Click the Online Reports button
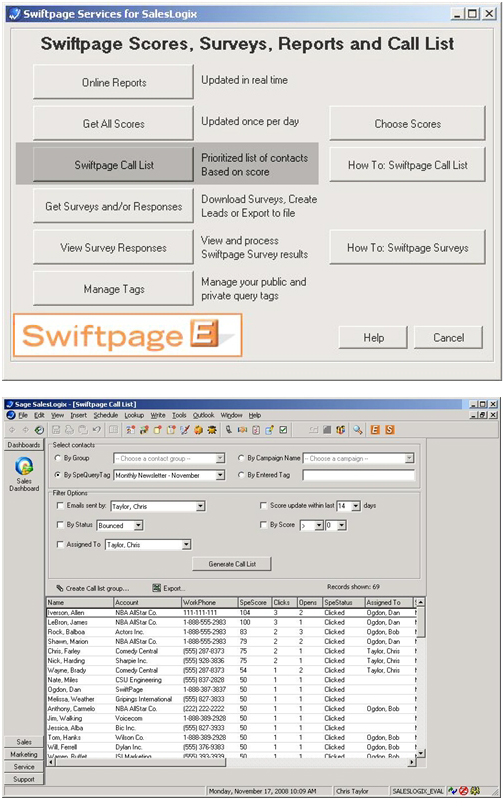The height and width of the screenshot is (806, 503). pyautogui.click(x=114, y=82)
